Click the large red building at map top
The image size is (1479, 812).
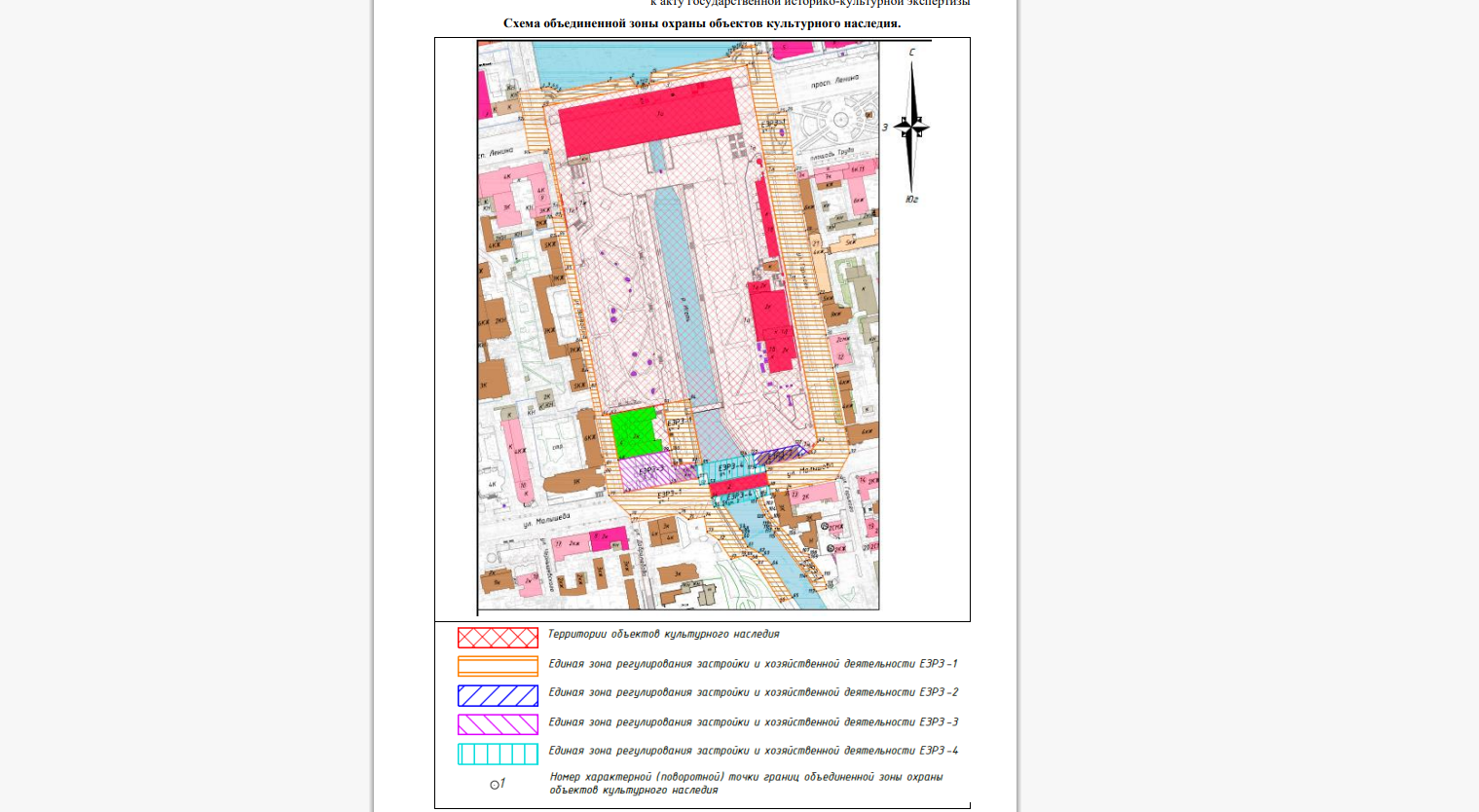tap(649, 116)
